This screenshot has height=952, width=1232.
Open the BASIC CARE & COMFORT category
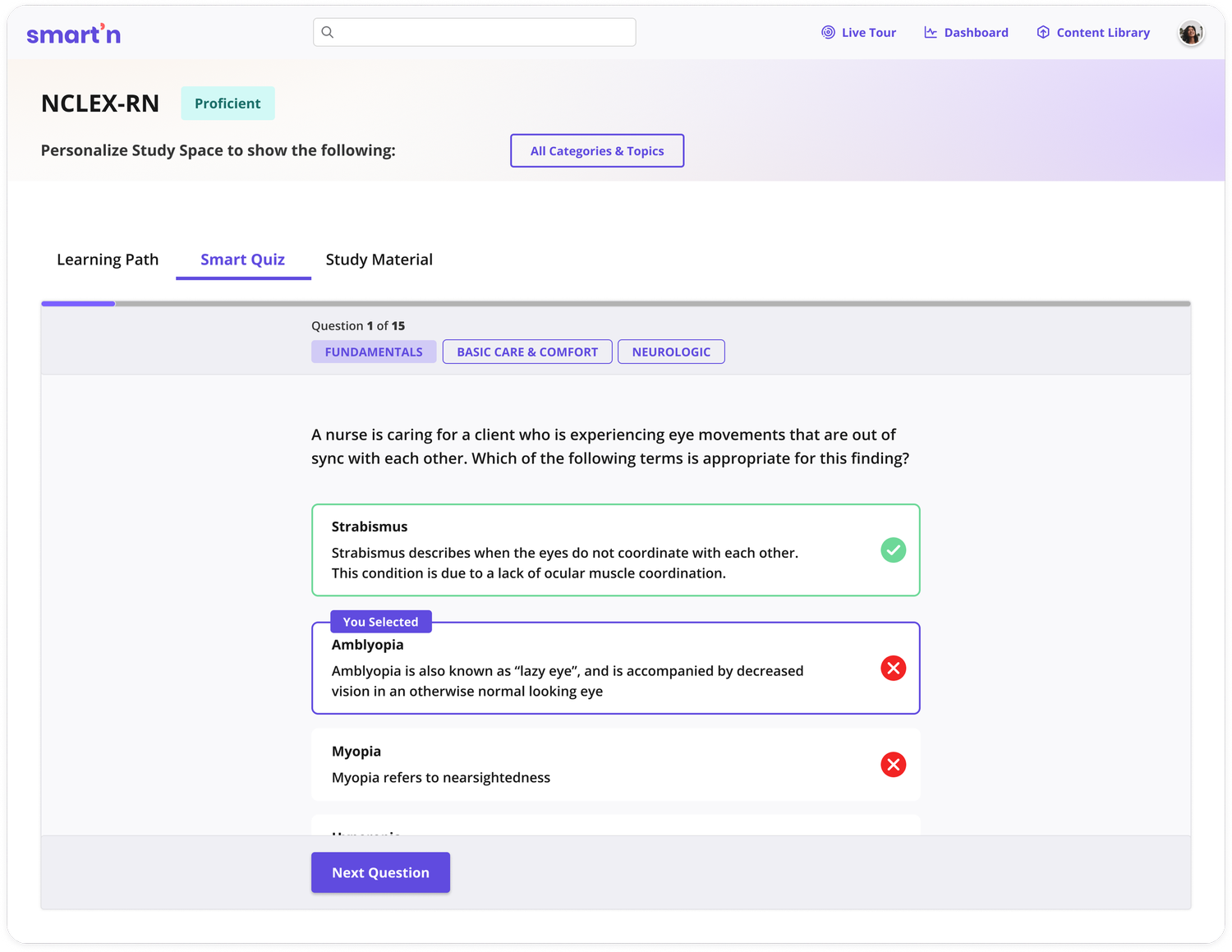[526, 351]
